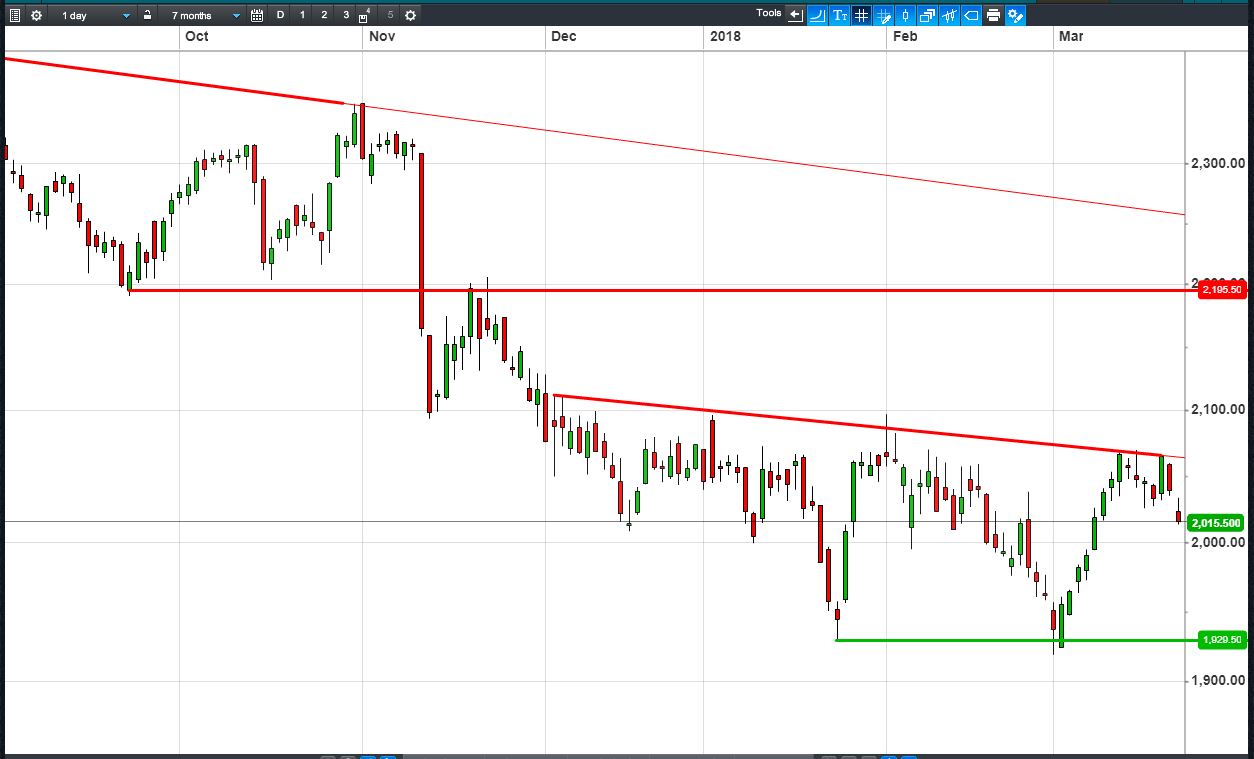Image resolution: width=1254 pixels, height=759 pixels.
Task: Click the Mar time axis label
Action: 1072,37
